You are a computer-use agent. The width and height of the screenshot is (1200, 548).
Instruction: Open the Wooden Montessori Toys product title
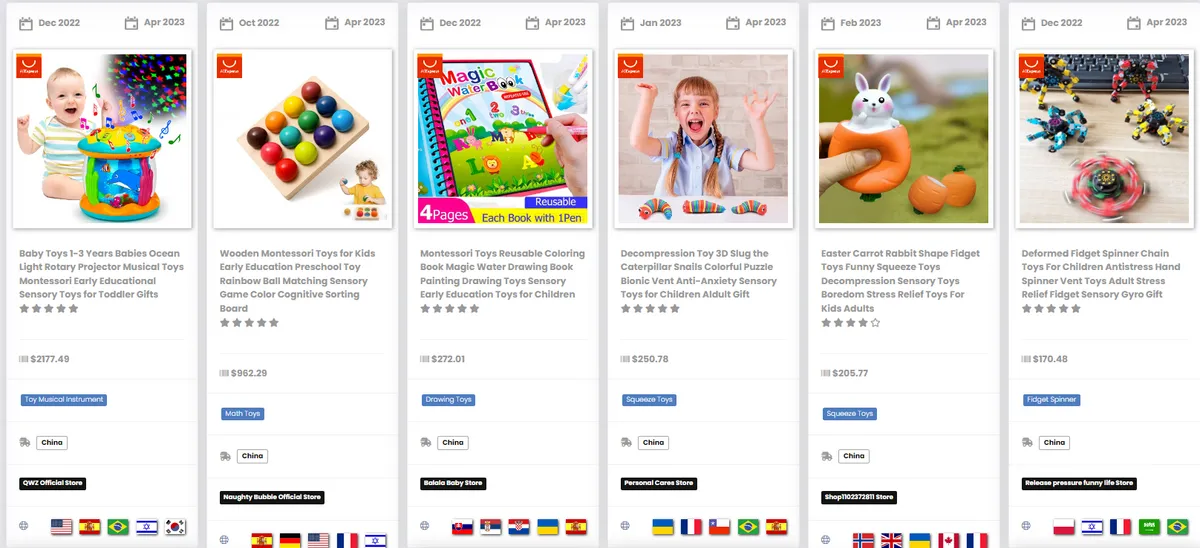click(296, 281)
